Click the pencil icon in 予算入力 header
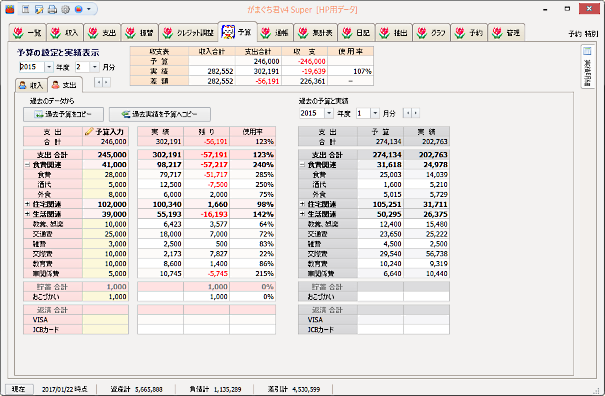This screenshot has height=396, width=605. tap(89, 132)
